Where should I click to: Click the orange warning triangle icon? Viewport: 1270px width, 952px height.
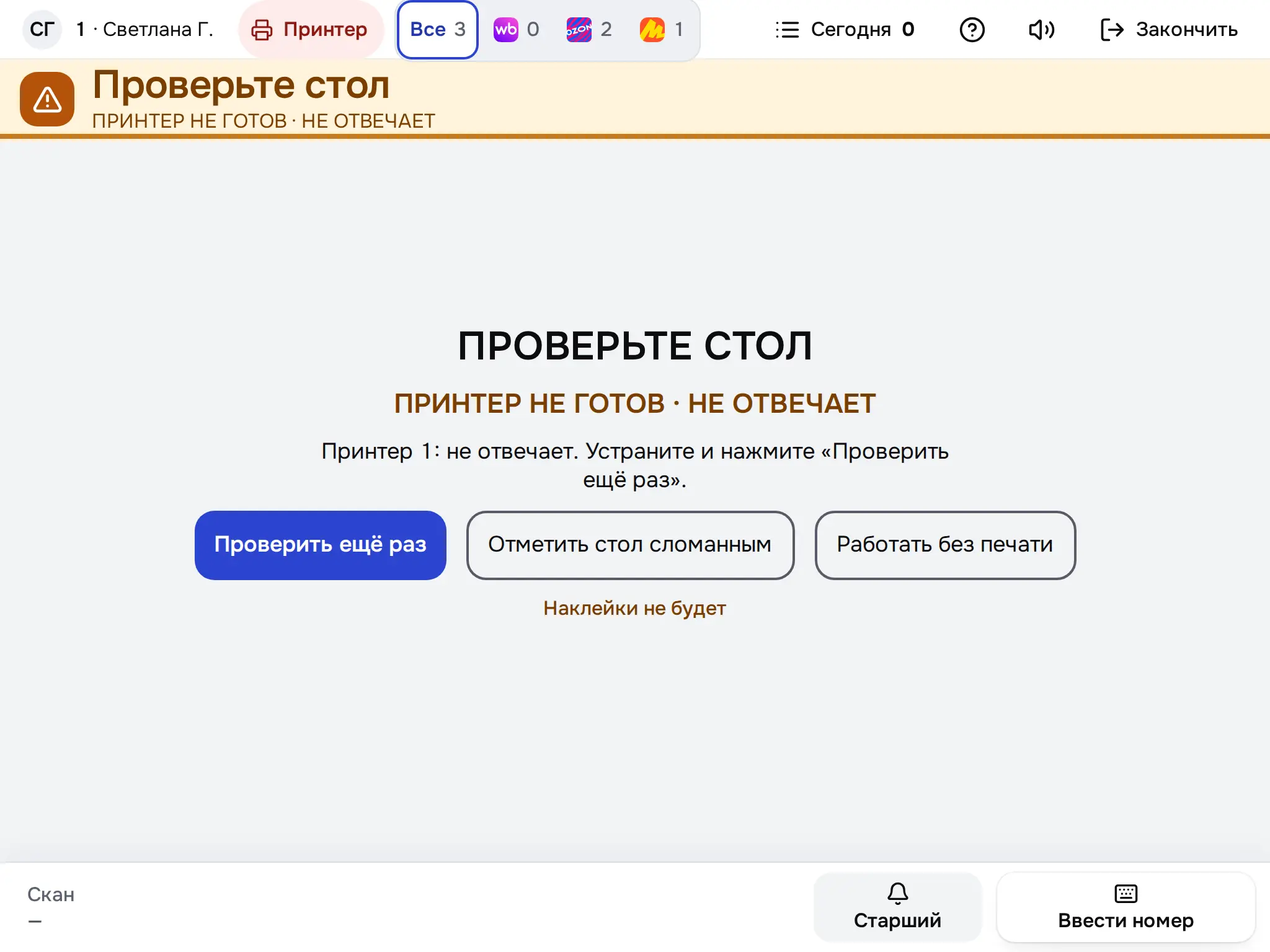pos(47,99)
